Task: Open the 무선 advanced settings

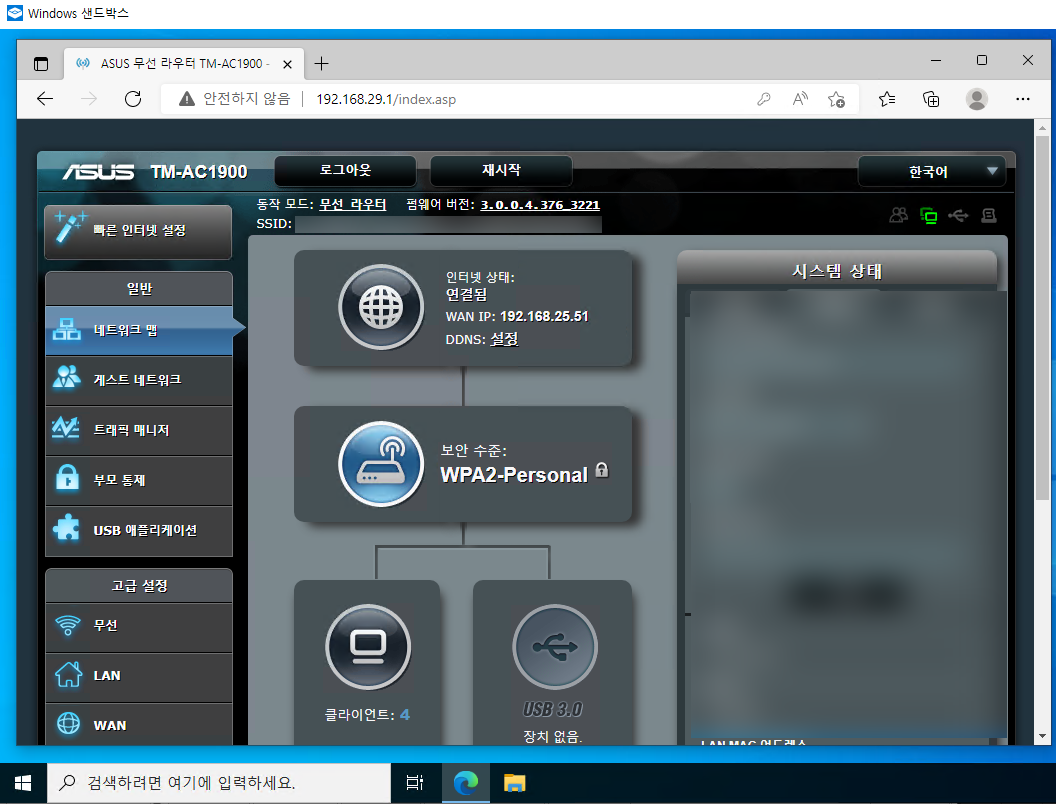Action: [139, 626]
